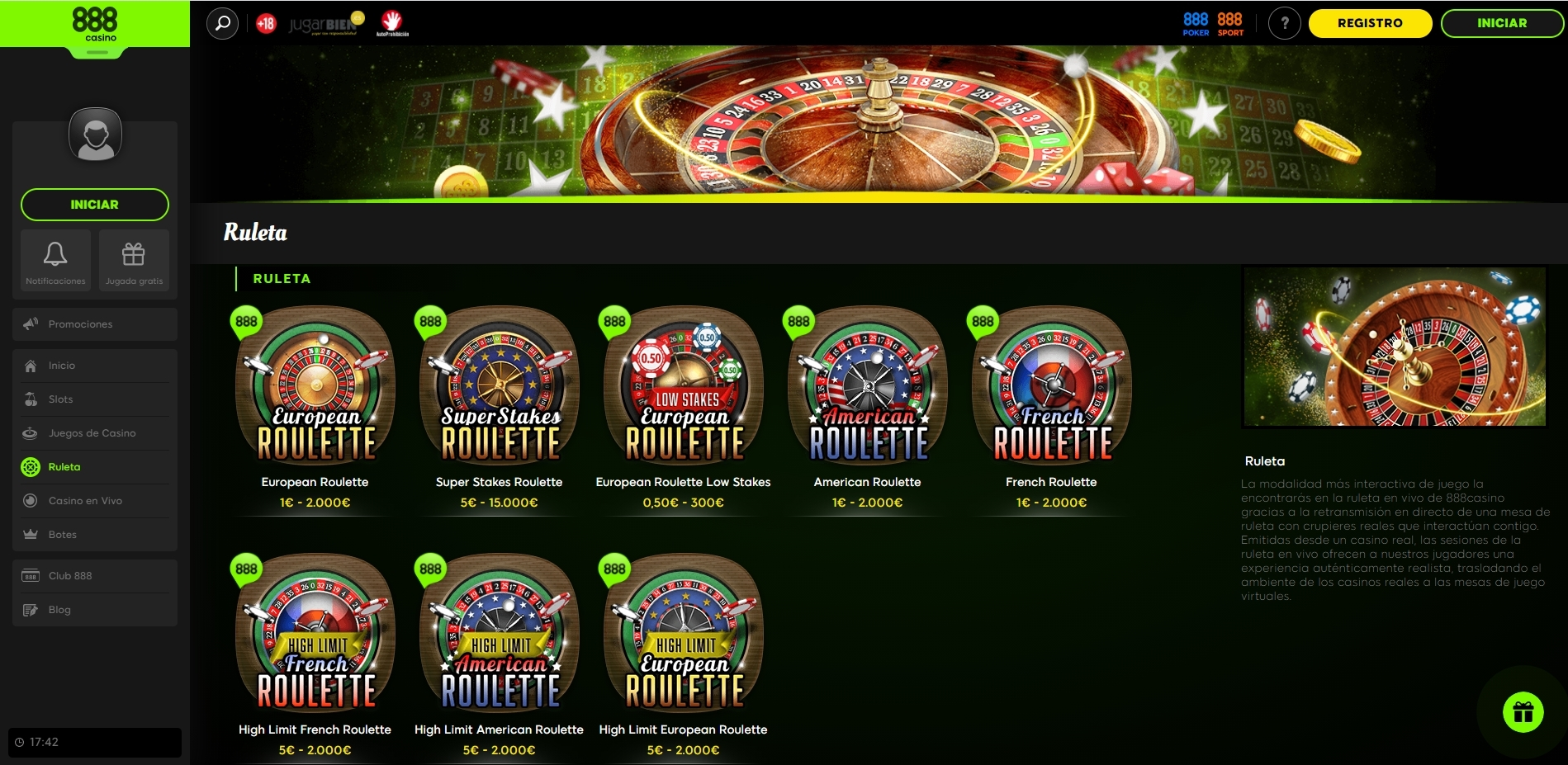Click the Ruleta promo image on right
1568x765 pixels.
point(1395,347)
